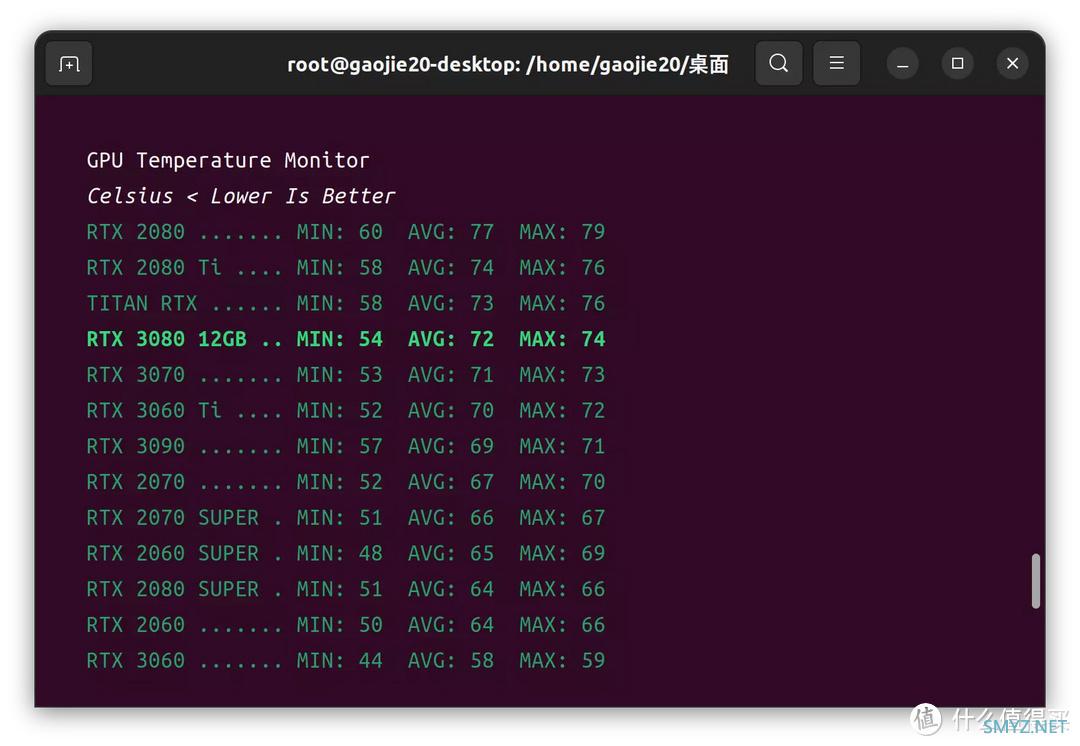Click the 'RTX 2060 SUPER' row
The image size is (1080, 746).
coord(346,553)
